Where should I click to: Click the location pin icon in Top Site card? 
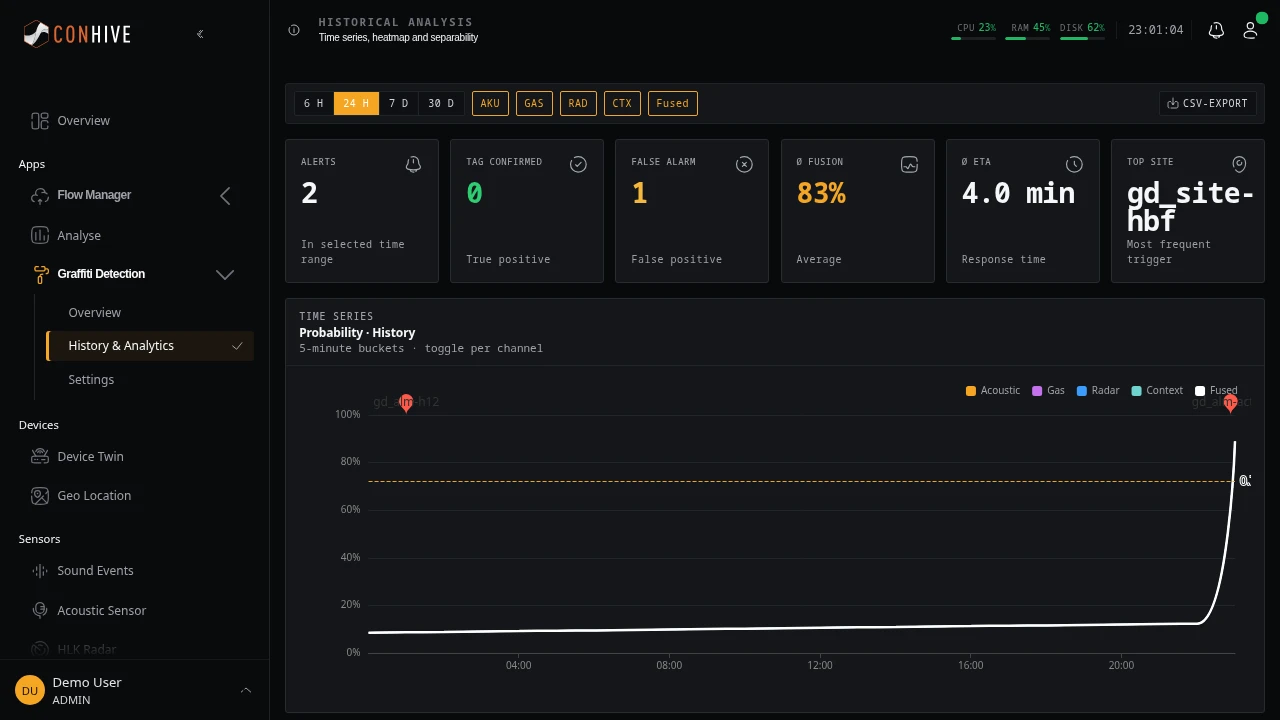(x=1239, y=164)
